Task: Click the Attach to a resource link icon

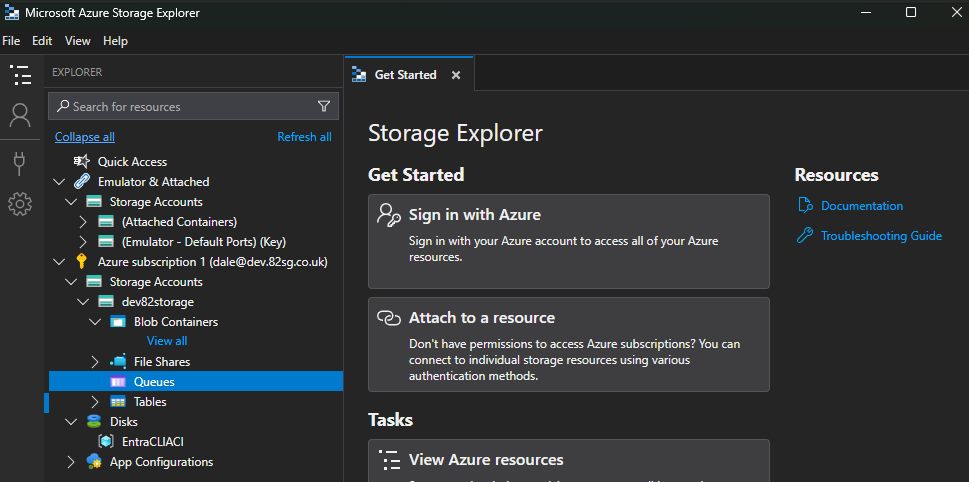Action: 389,318
